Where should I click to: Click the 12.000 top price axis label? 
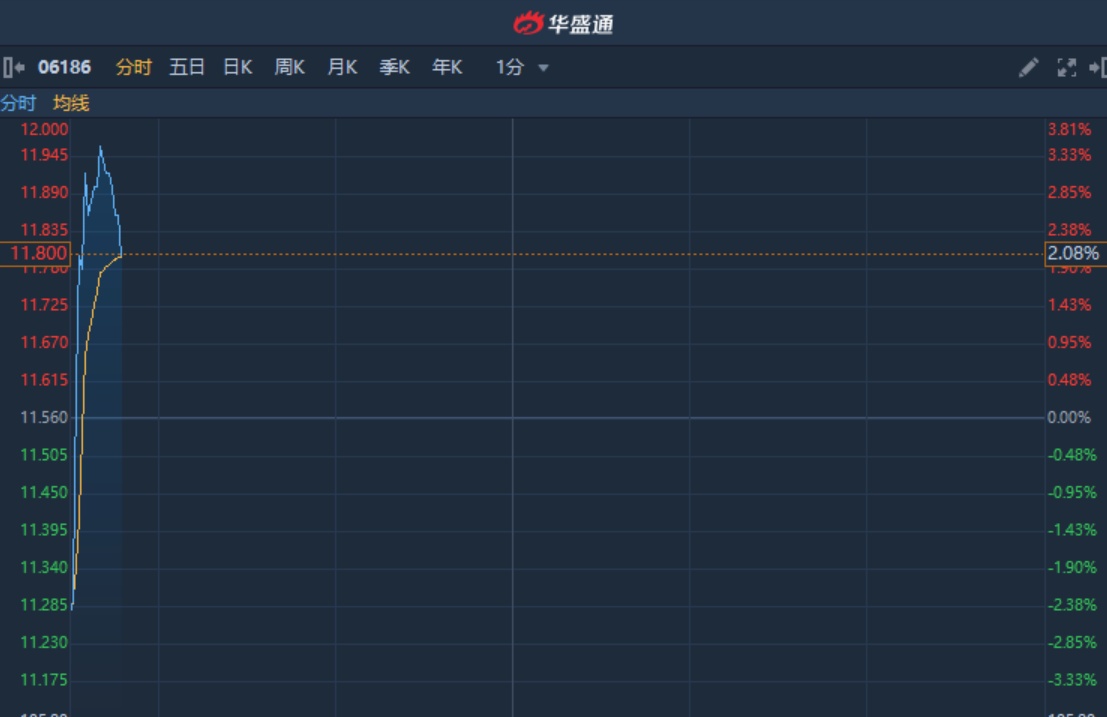click(x=45, y=129)
